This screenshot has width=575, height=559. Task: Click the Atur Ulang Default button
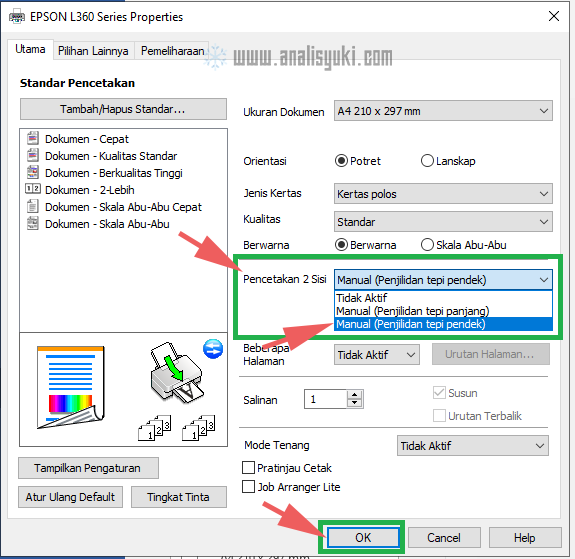(x=70, y=497)
